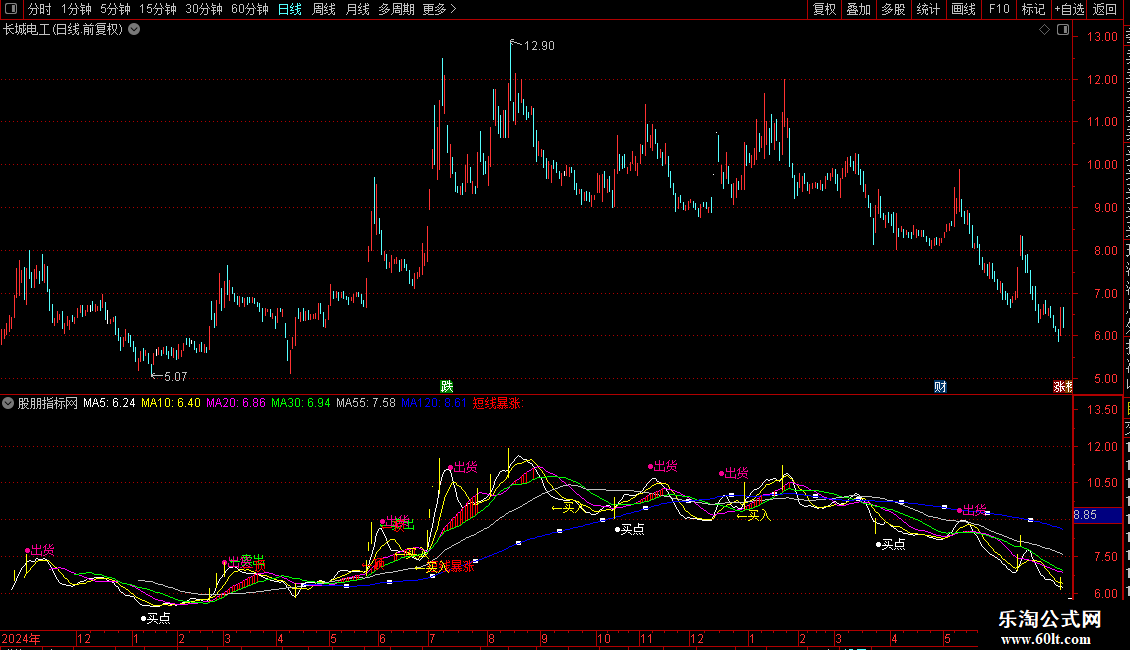Open dropdown beside 长城电工 chart title
The height and width of the screenshot is (650, 1130).
(x=134, y=30)
